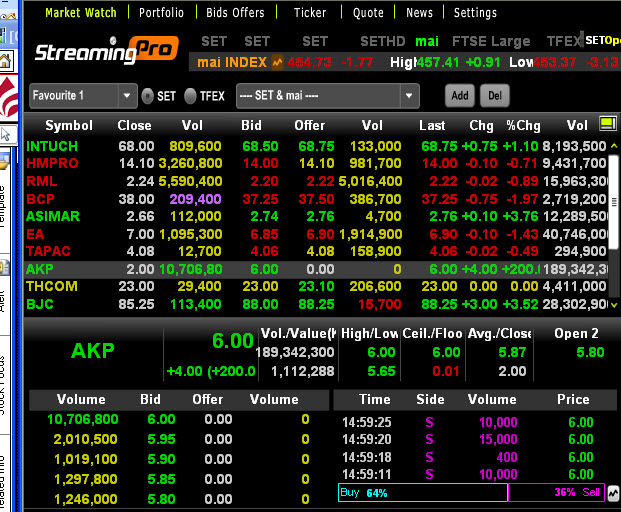Select the SET radio button
This screenshot has width=621, height=512.
[148, 96]
